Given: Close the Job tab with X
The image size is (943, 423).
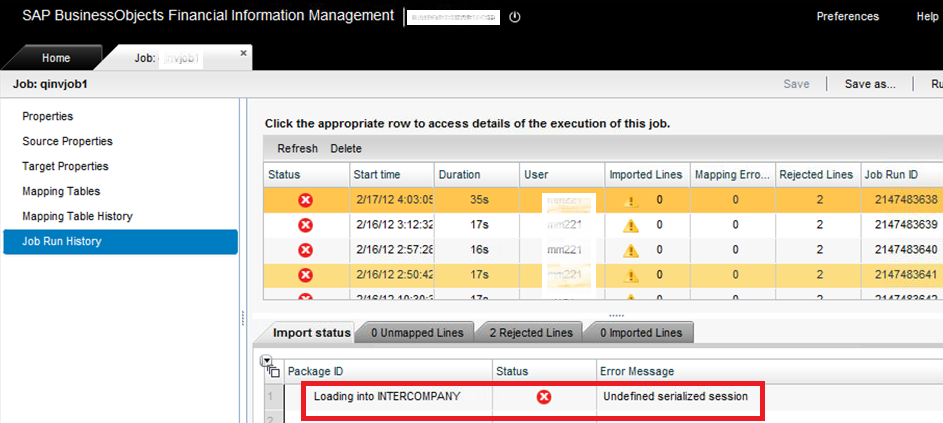Looking at the screenshot, I should [243, 53].
